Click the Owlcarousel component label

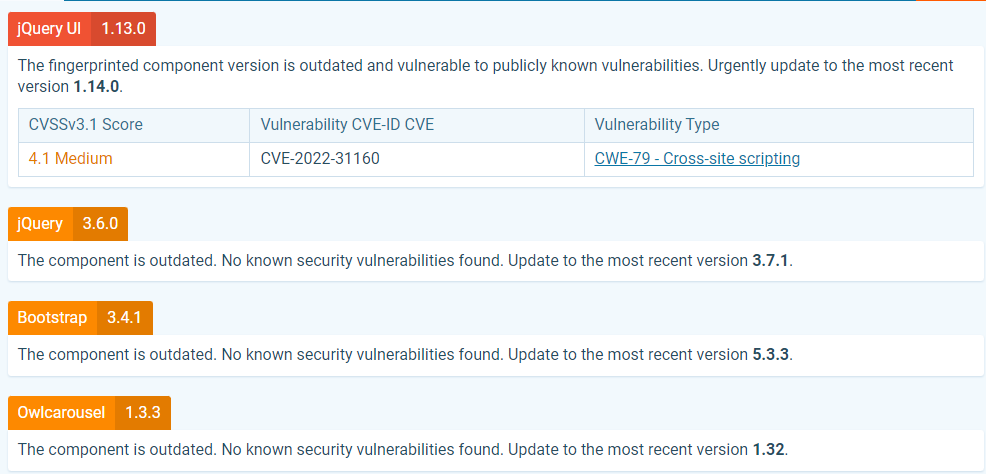[x=61, y=412]
